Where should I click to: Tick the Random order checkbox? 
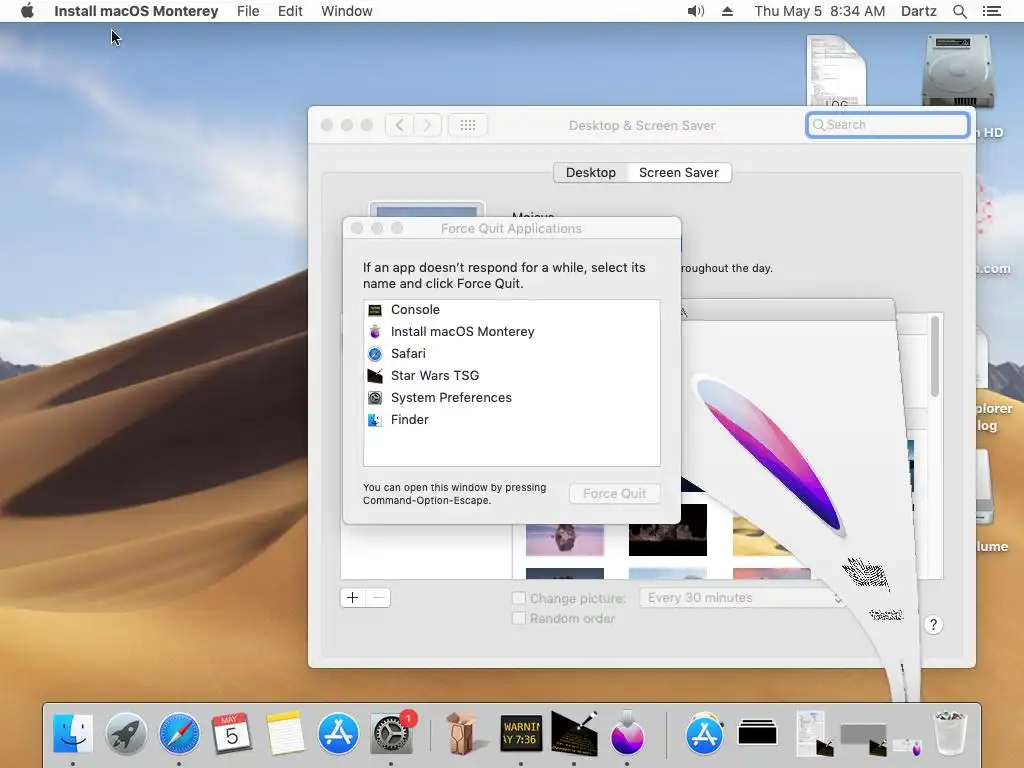(x=519, y=618)
